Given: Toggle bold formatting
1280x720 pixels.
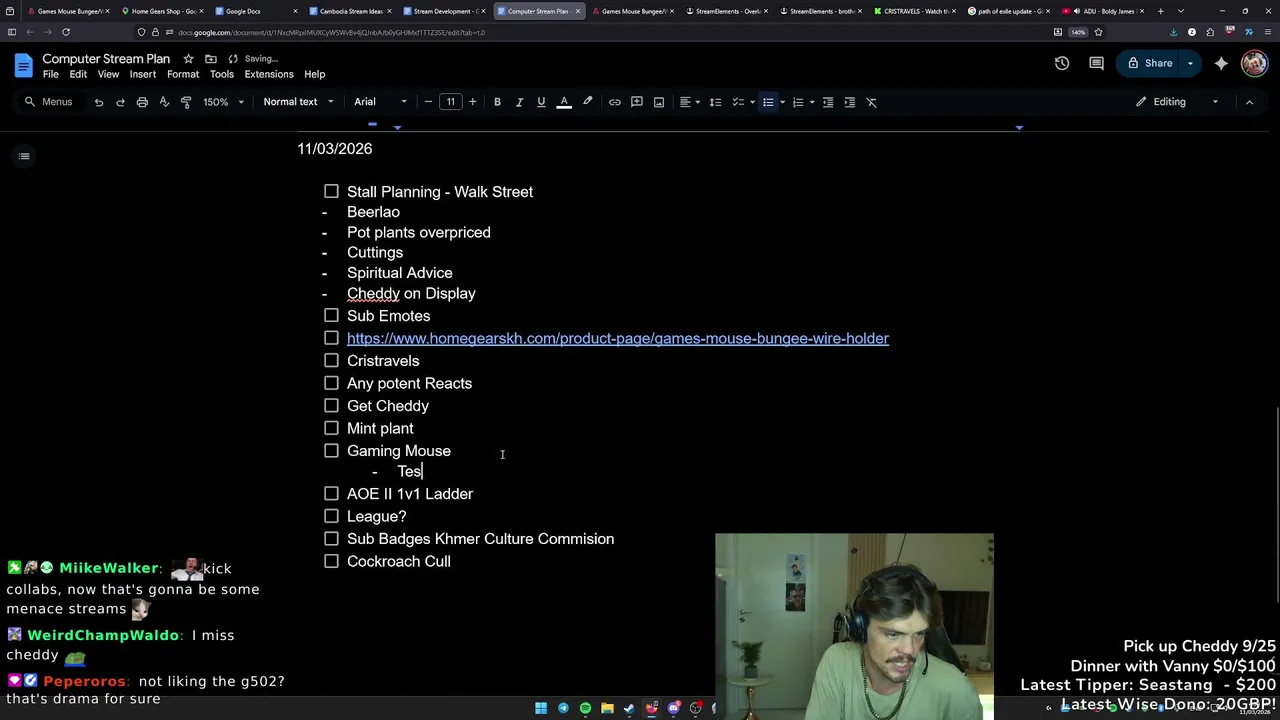Looking at the screenshot, I should 497,102.
